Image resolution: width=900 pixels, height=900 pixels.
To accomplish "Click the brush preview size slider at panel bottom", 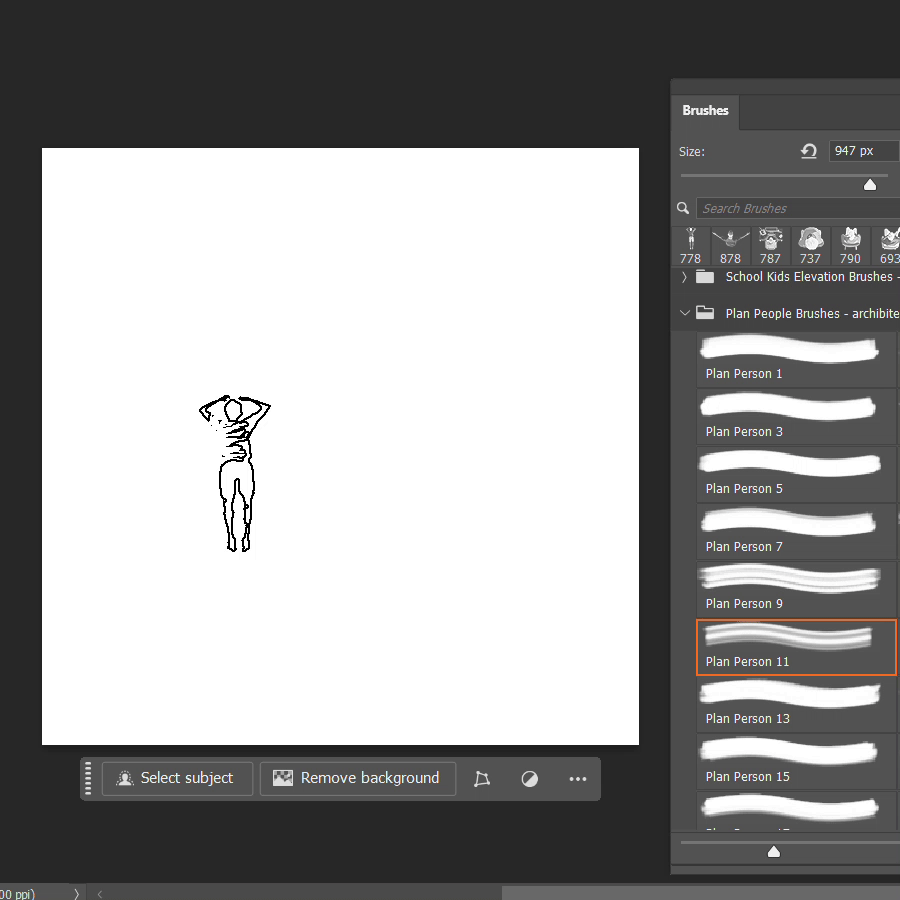I will point(773,851).
